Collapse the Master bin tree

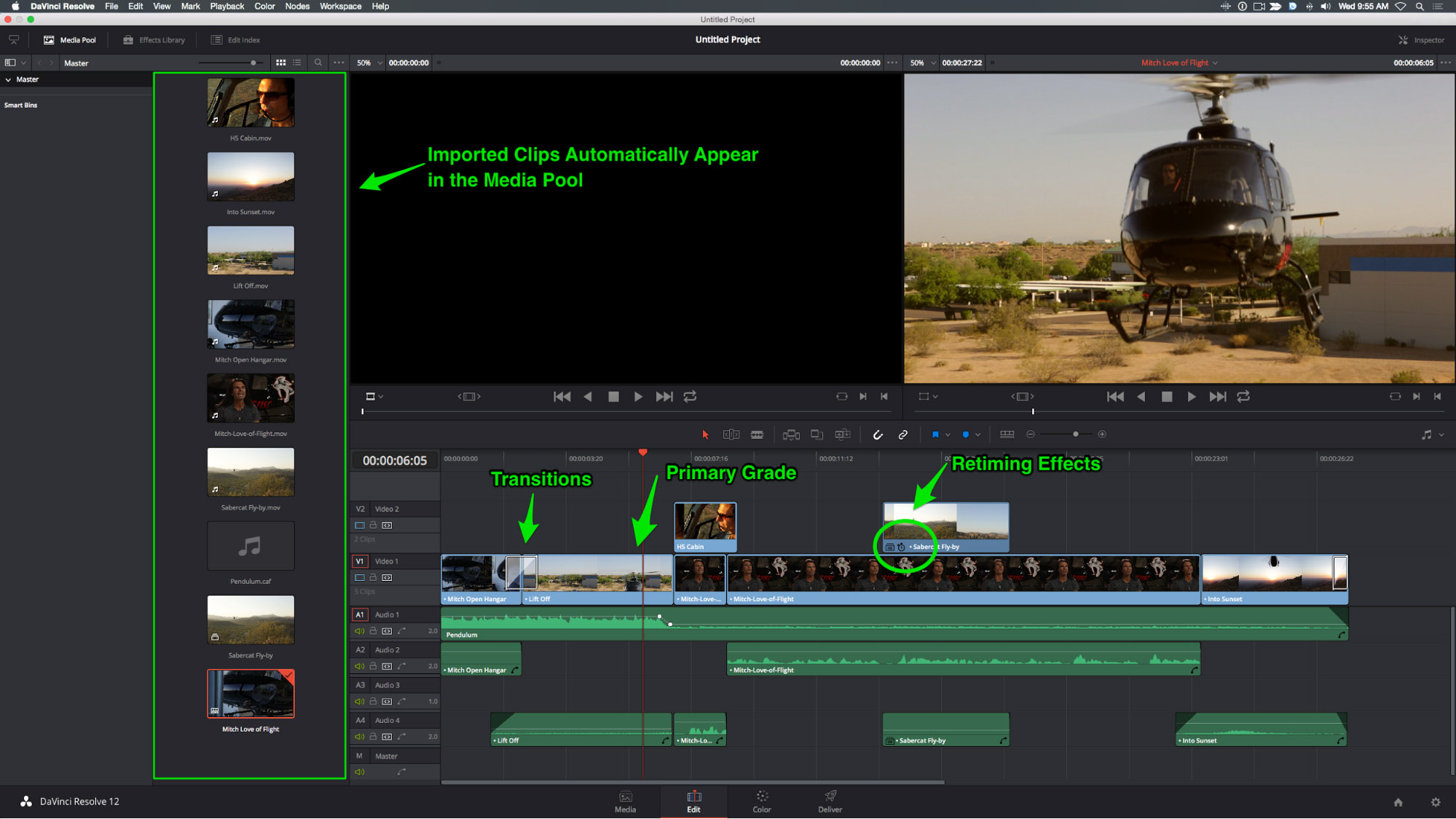[x=8, y=79]
